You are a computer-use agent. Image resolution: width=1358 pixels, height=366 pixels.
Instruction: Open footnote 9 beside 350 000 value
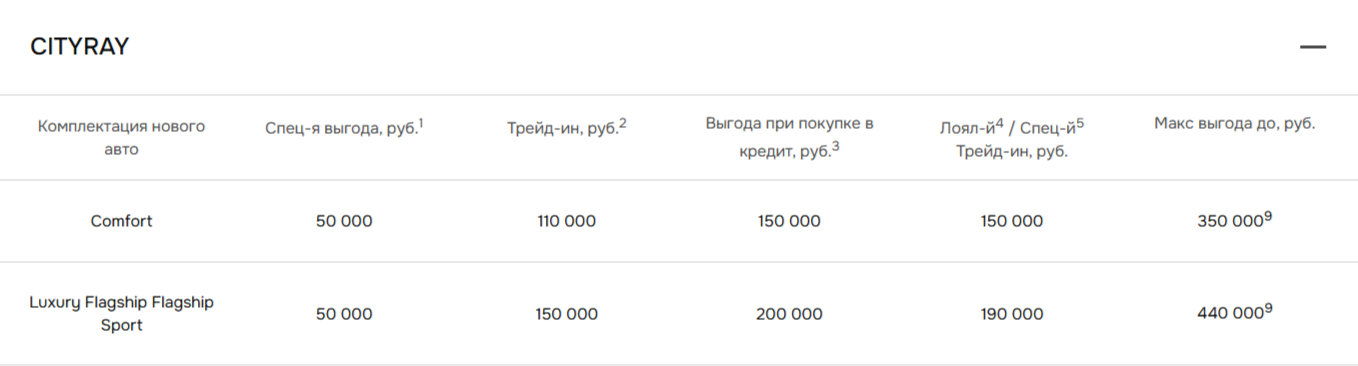tap(1268, 216)
